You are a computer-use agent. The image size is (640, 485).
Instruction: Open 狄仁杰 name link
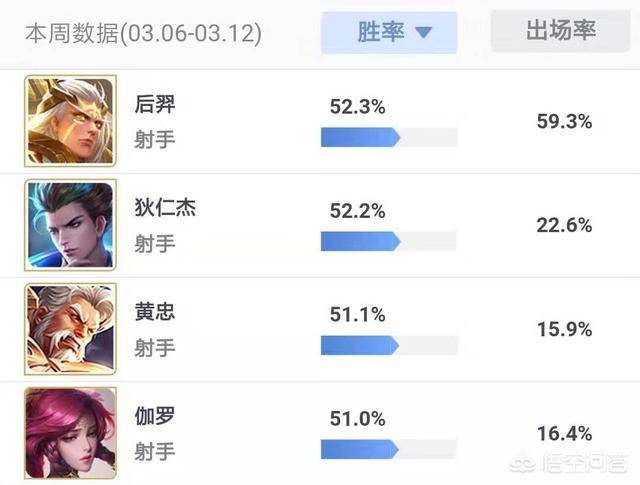(164, 208)
